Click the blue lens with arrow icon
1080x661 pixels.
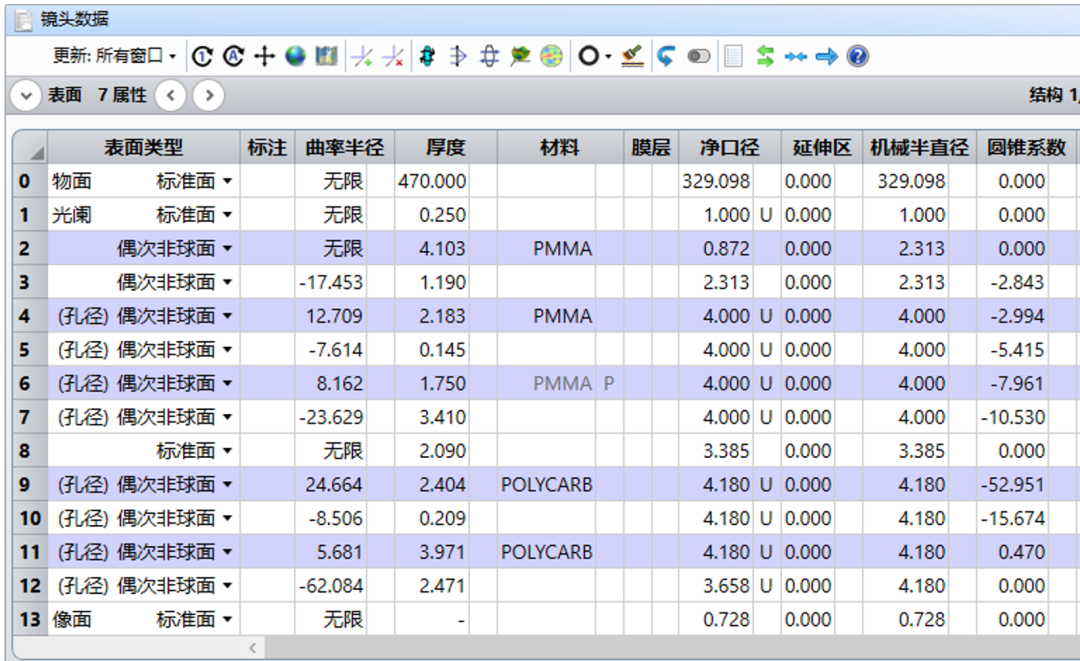click(x=458, y=56)
